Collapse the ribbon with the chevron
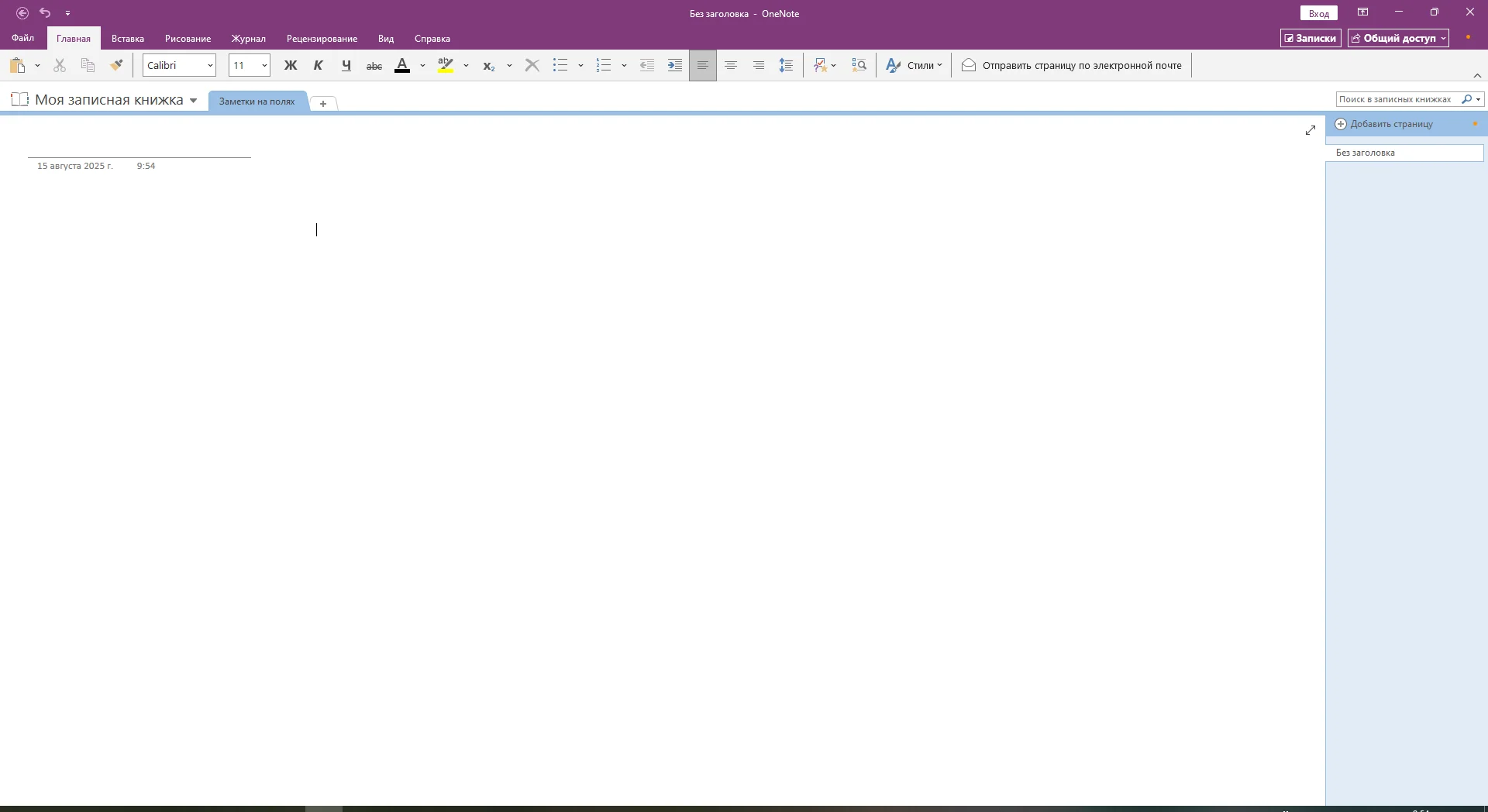Image resolution: width=1488 pixels, height=812 pixels. [1477, 75]
